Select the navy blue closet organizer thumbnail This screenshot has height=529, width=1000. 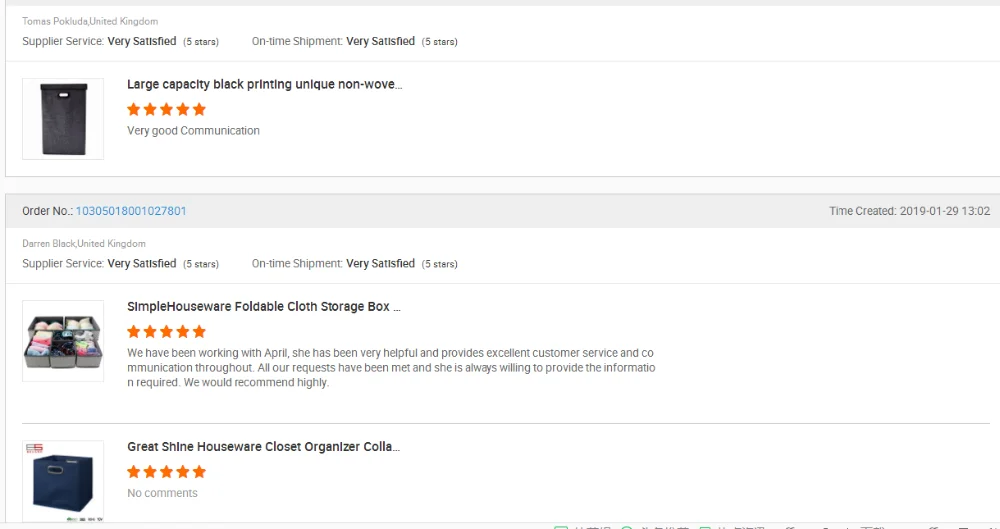63,482
